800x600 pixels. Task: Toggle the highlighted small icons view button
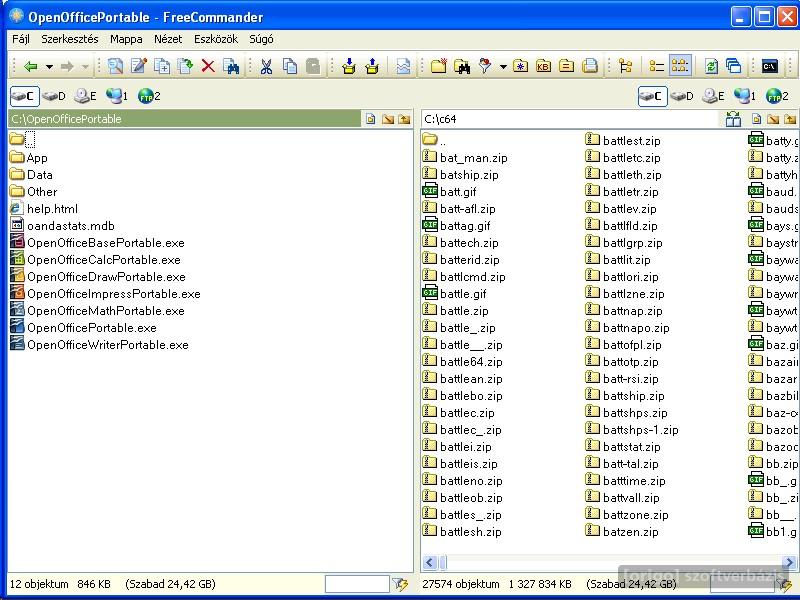[x=680, y=66]
